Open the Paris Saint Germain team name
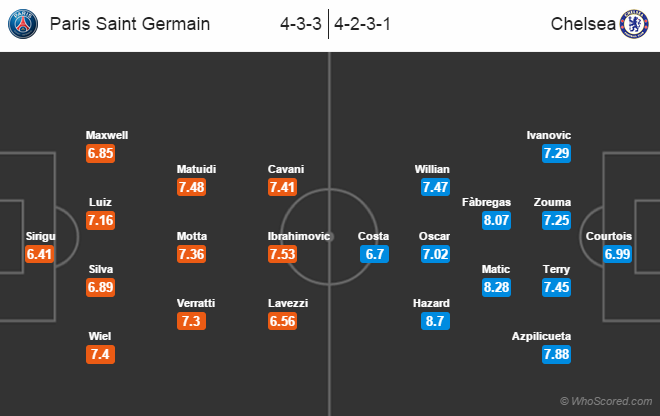Screen dimensions: 660x416 click(x=130, y=23)
